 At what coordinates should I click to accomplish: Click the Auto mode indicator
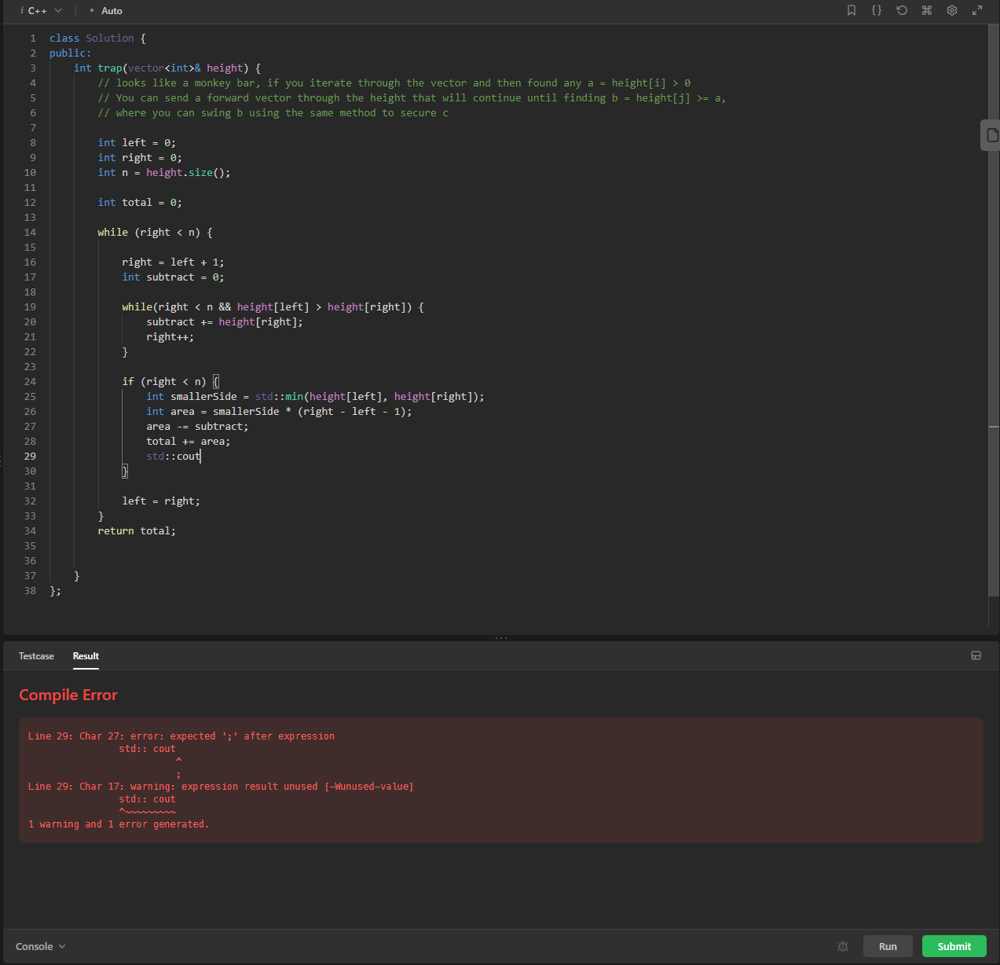(107, 11)
